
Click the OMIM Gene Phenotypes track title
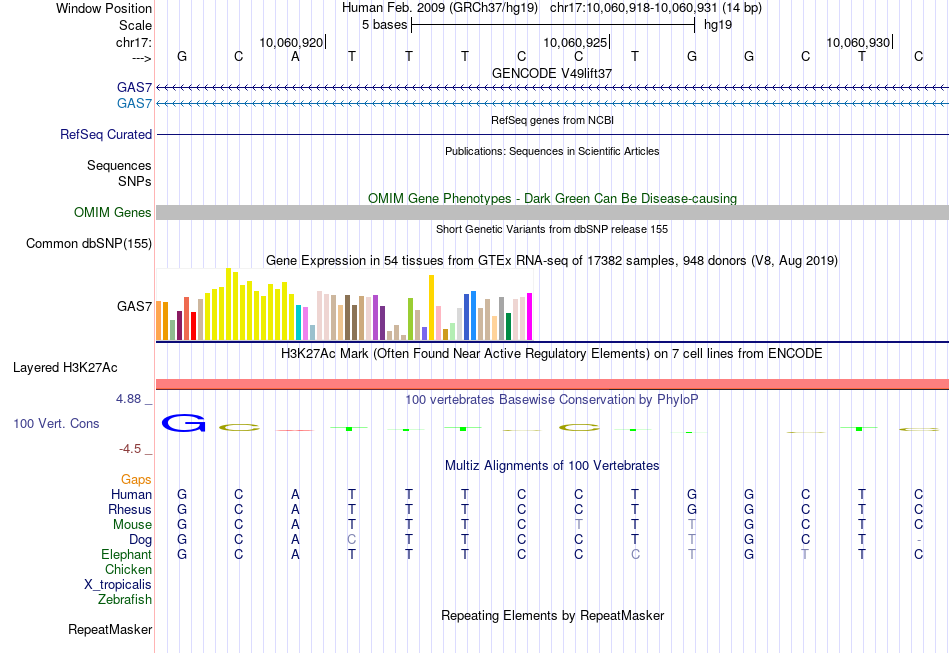coord(552,199)
